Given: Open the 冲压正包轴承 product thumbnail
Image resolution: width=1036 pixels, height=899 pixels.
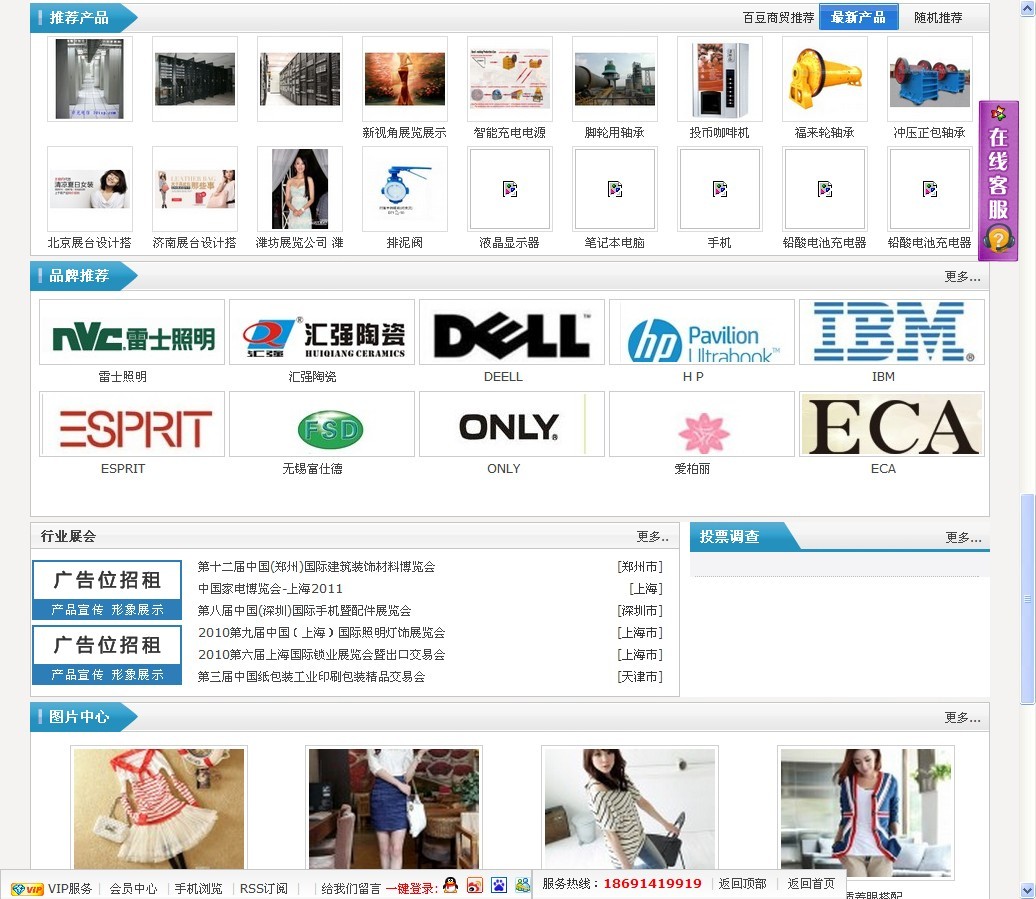Looking at the screenshot, I should tap(930, 79).
